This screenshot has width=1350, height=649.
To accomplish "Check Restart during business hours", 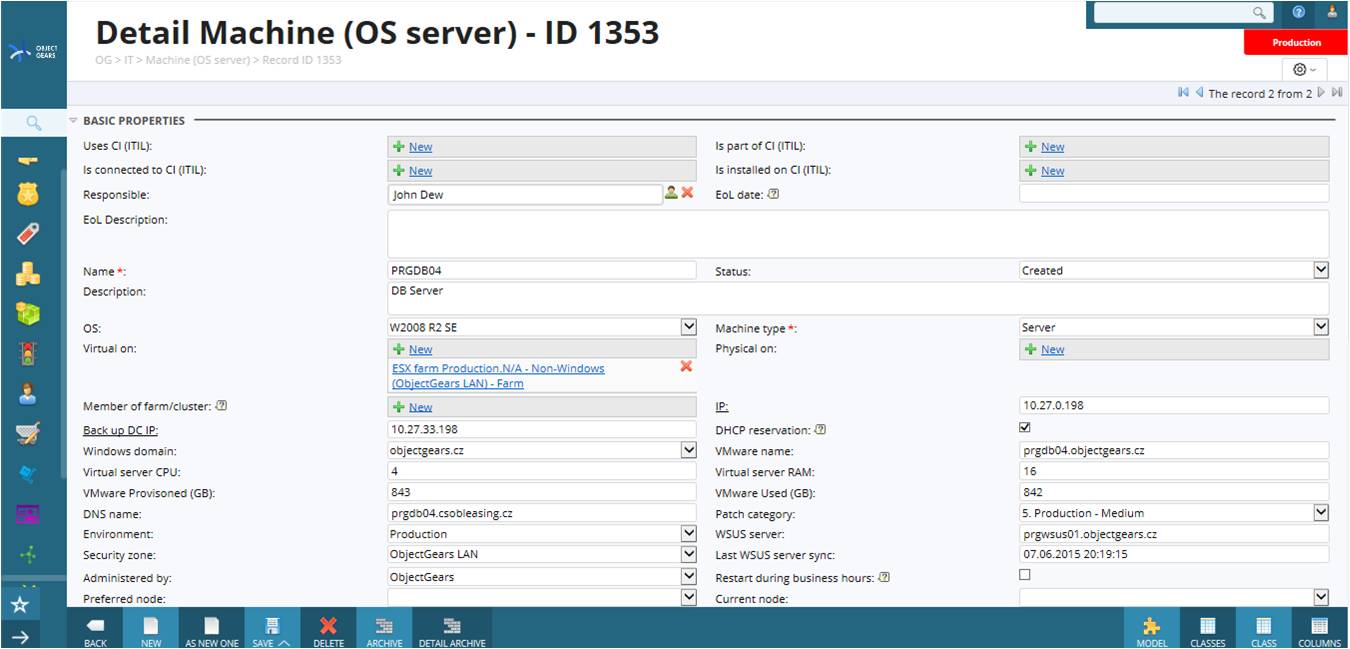I will pyautogui.click(x=1025, y=575).
